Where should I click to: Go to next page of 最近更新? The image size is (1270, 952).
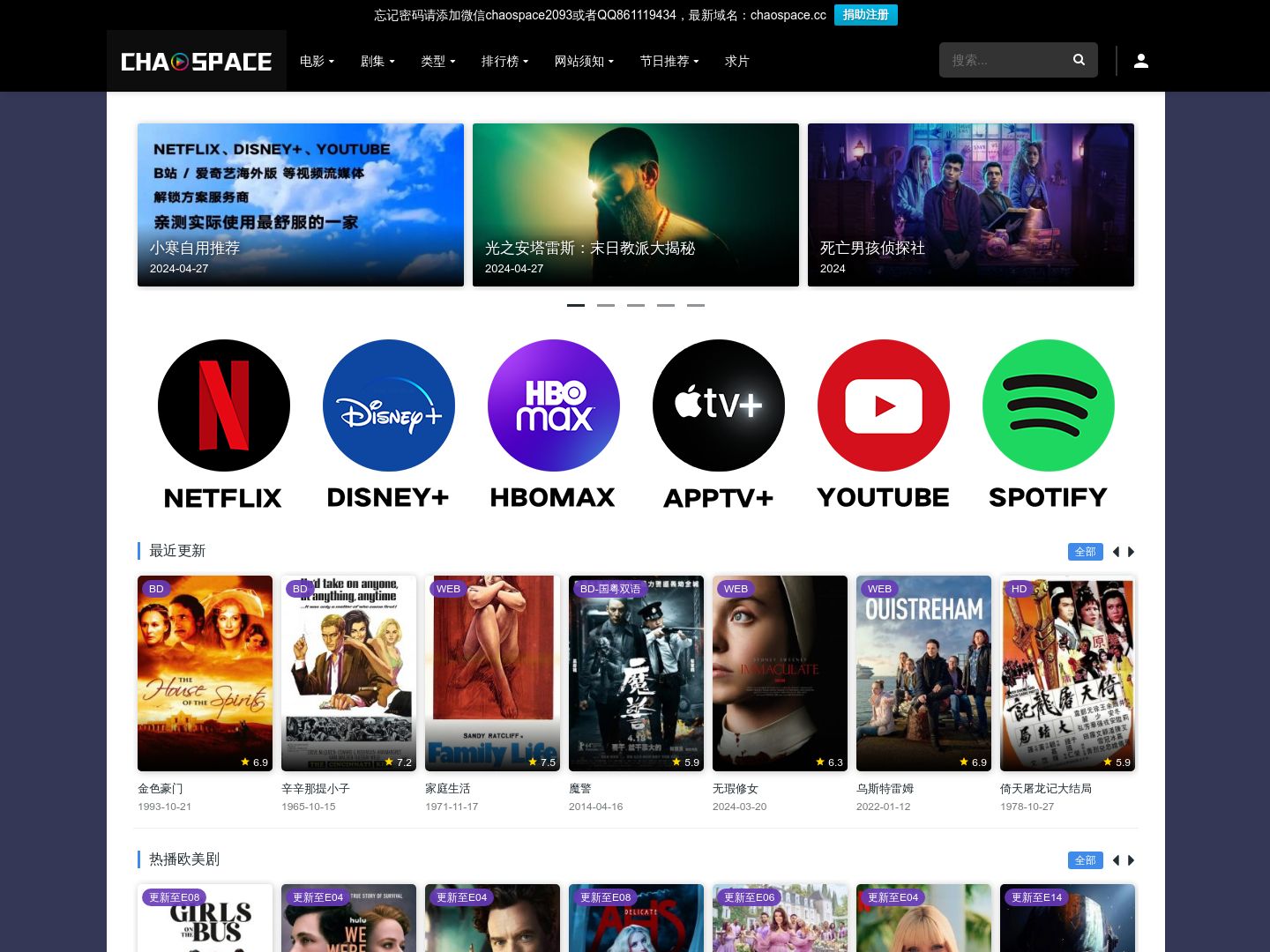point(1132,552)
